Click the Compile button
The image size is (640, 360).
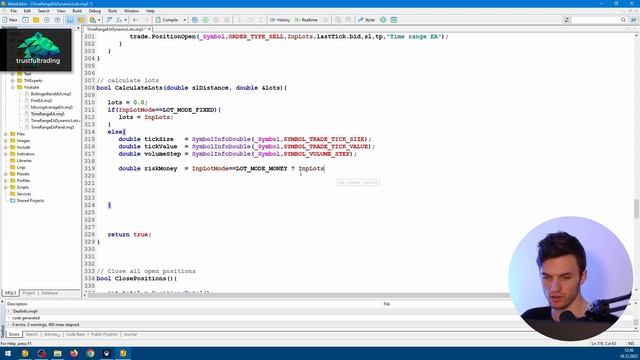167,20
